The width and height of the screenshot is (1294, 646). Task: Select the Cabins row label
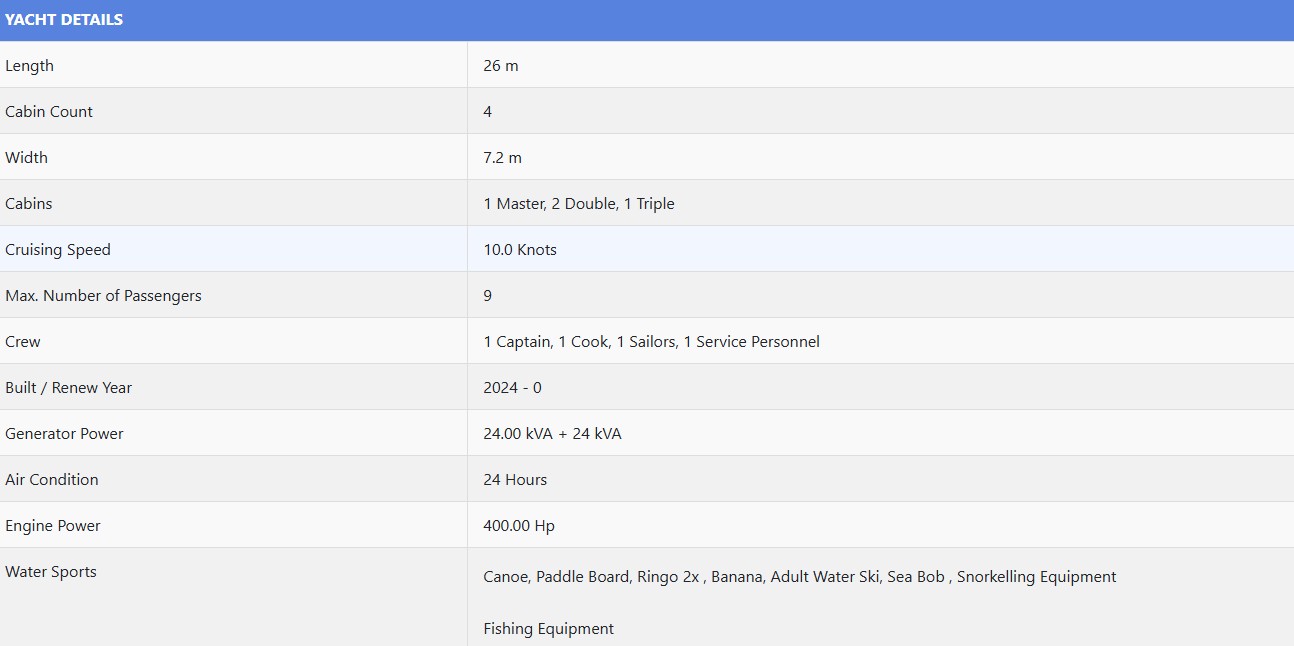tap(29, 204)
